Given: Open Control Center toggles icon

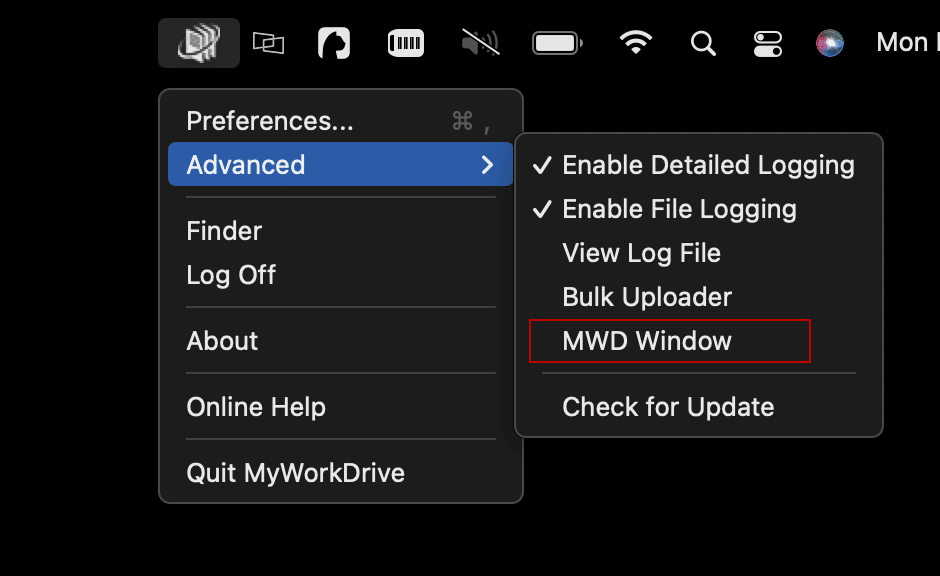Looking at the screenshot, I should pos(768,43).
